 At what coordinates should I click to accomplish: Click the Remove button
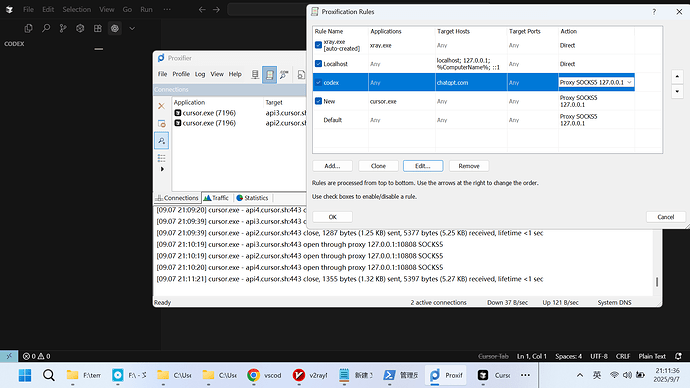pos(469,166)
